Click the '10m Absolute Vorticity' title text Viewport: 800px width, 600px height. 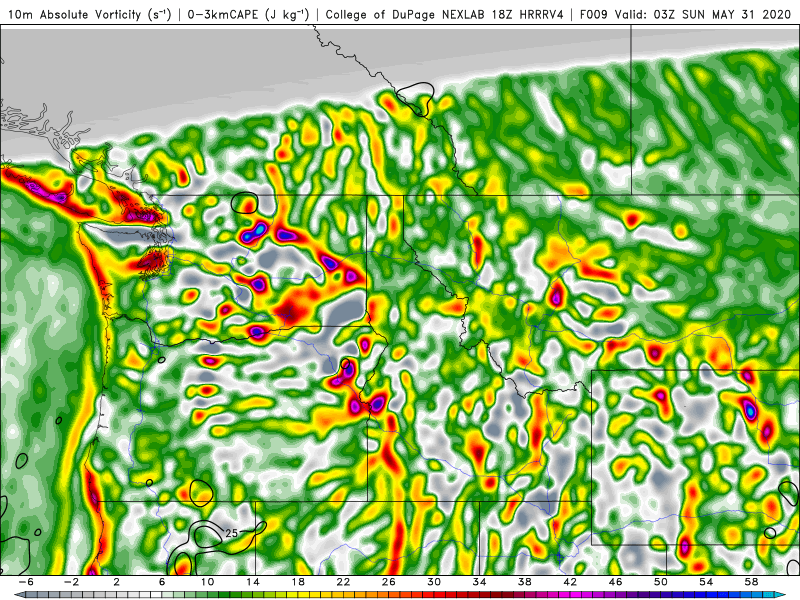click(x=89, y=14)
